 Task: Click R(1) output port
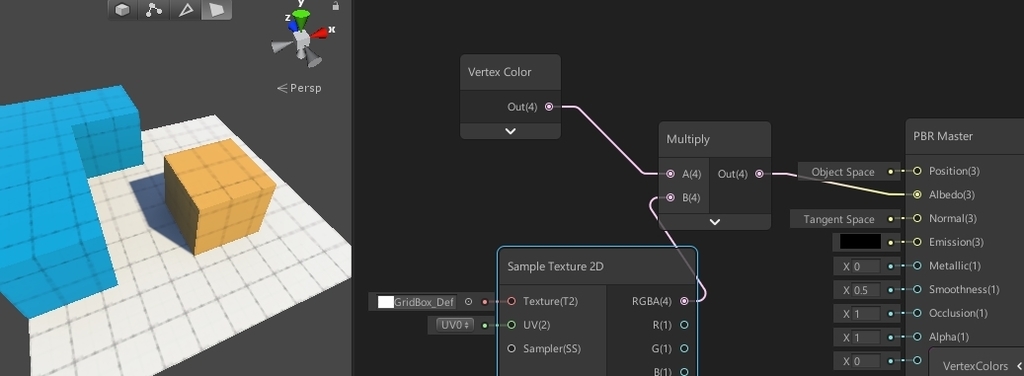(x=684, y=324)
